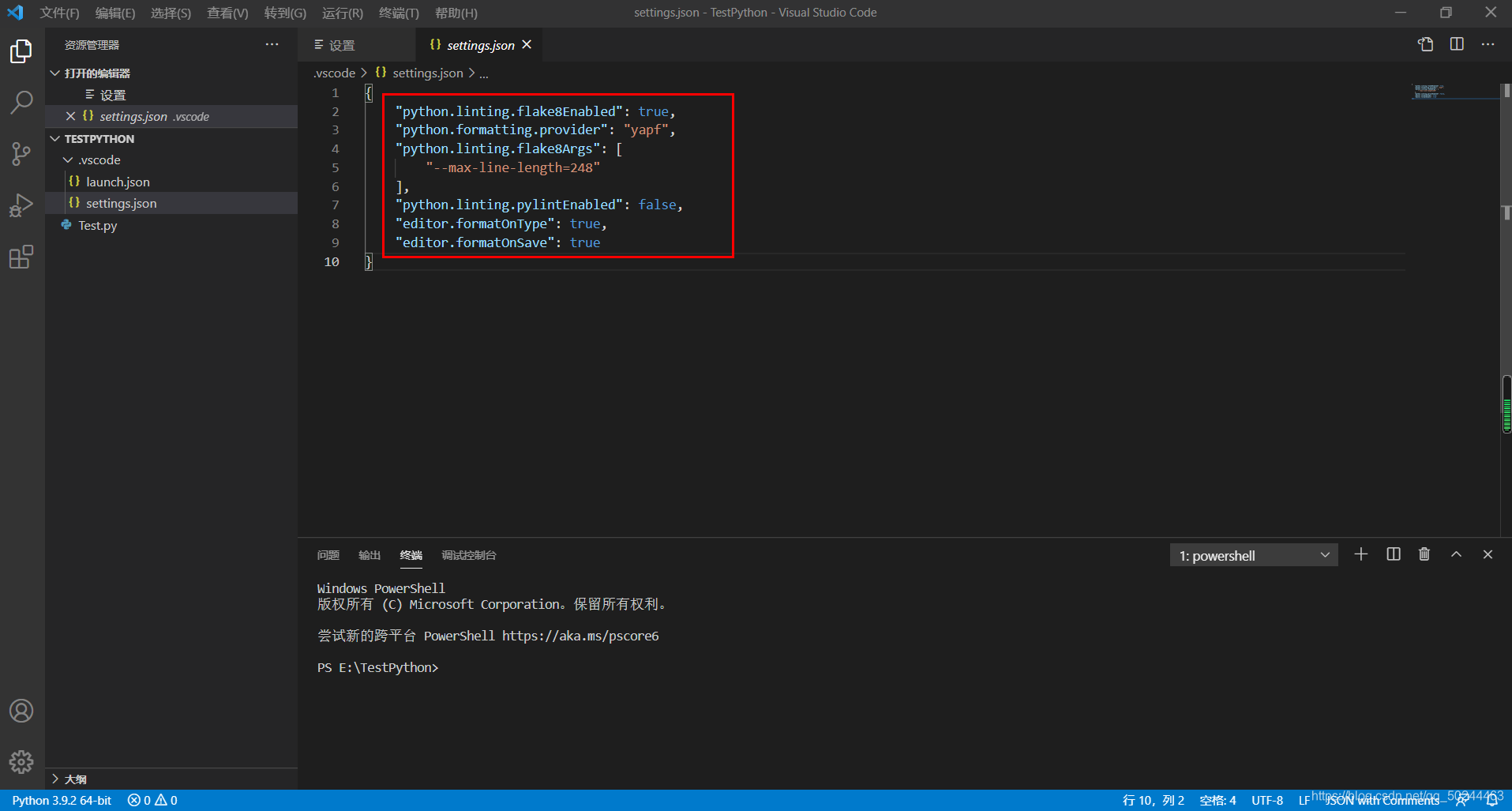Collapse the .vscode folder in Explorer
The width and height of the screenshot is (1512, 811).
click(x=69, y=160)
